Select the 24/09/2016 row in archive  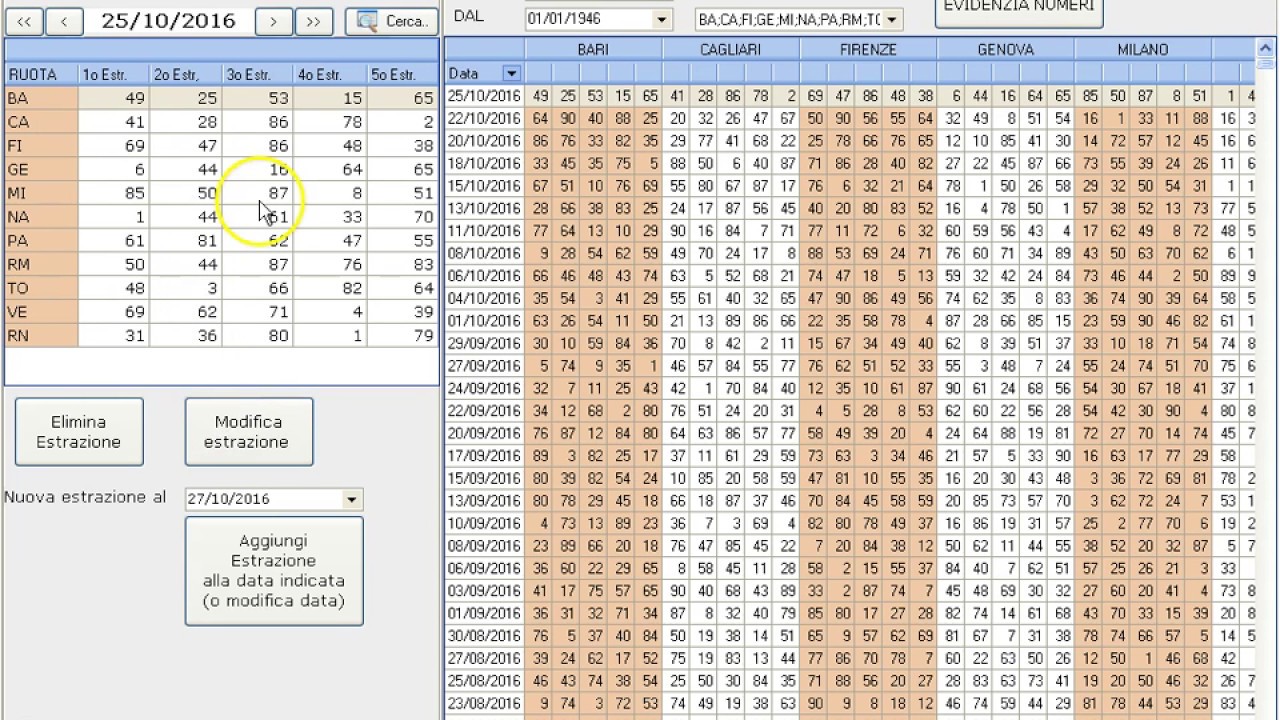(x=850, y=388)
